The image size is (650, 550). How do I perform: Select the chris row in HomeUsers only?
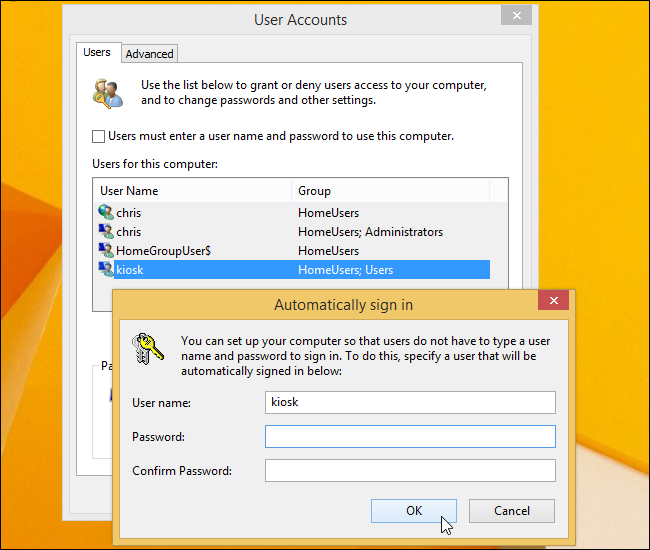coord(293,213)
